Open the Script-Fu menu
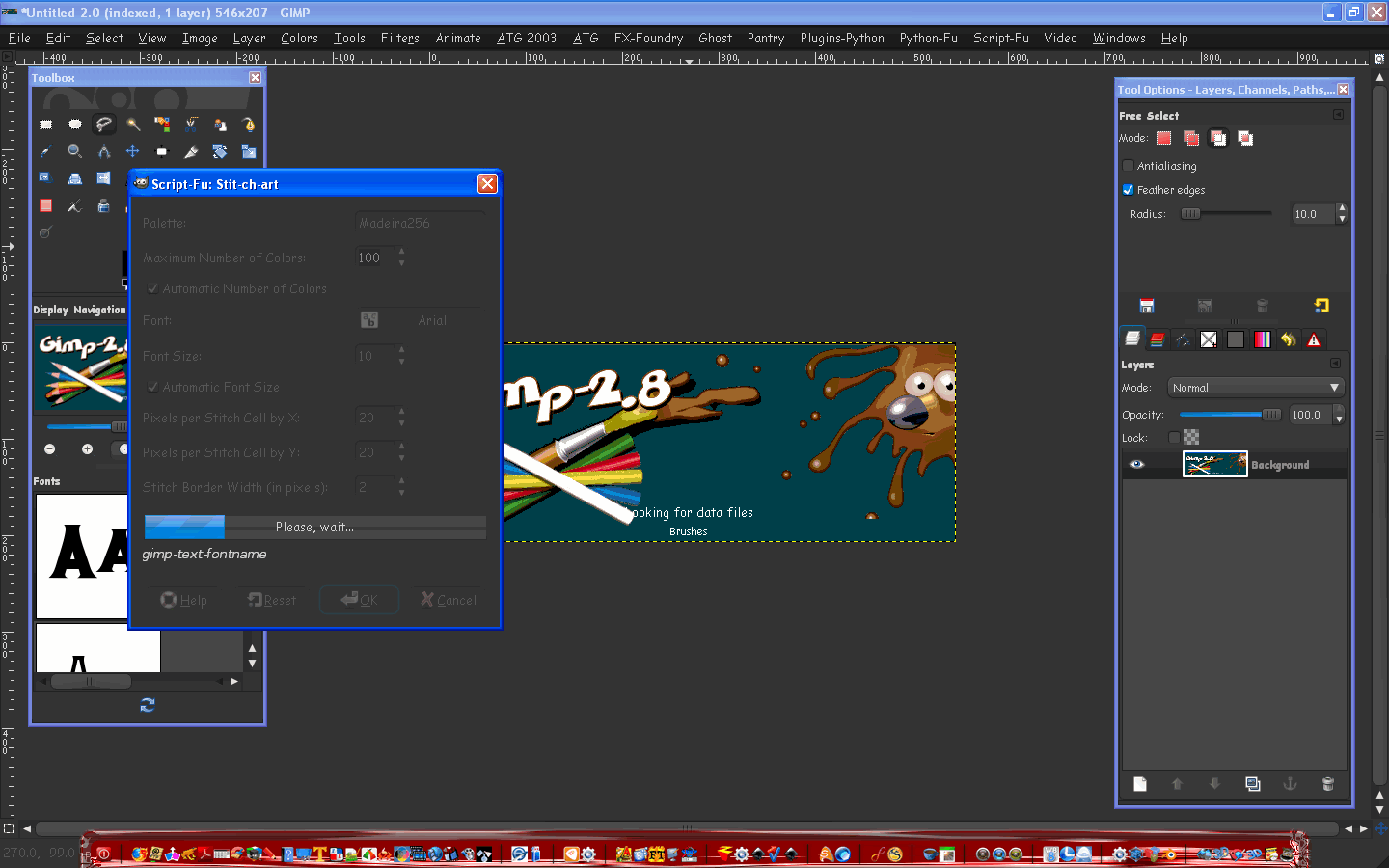This screenshot has width=1389, height=868. (1000, 38)
